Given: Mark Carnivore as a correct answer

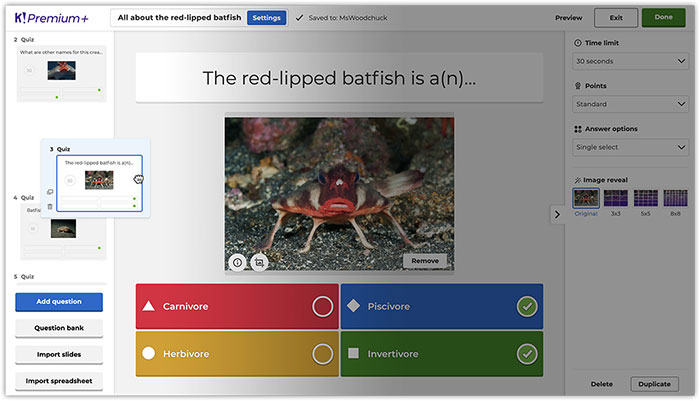Looking at the screenshot, I should (322, 307).
